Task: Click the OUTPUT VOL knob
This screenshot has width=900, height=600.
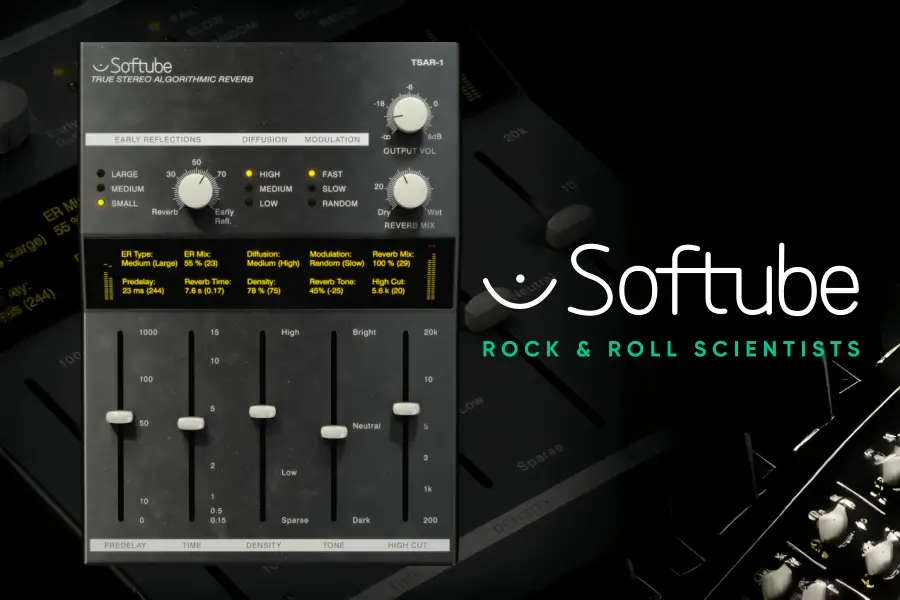Action: tap(411, 114)
